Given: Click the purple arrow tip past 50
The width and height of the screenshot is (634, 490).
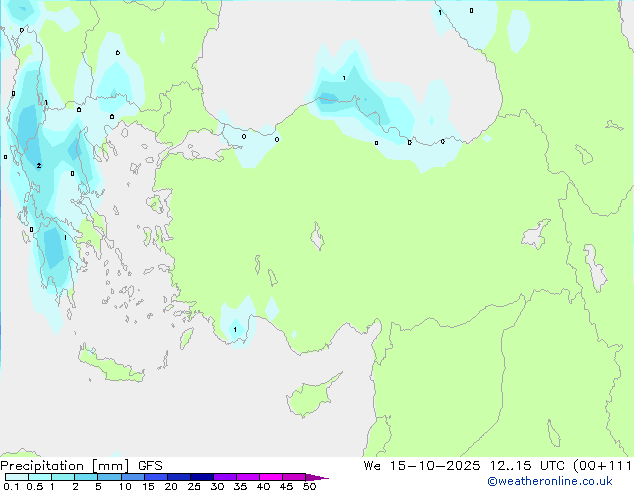Looking at the screenshot, I should pos(317,477).
